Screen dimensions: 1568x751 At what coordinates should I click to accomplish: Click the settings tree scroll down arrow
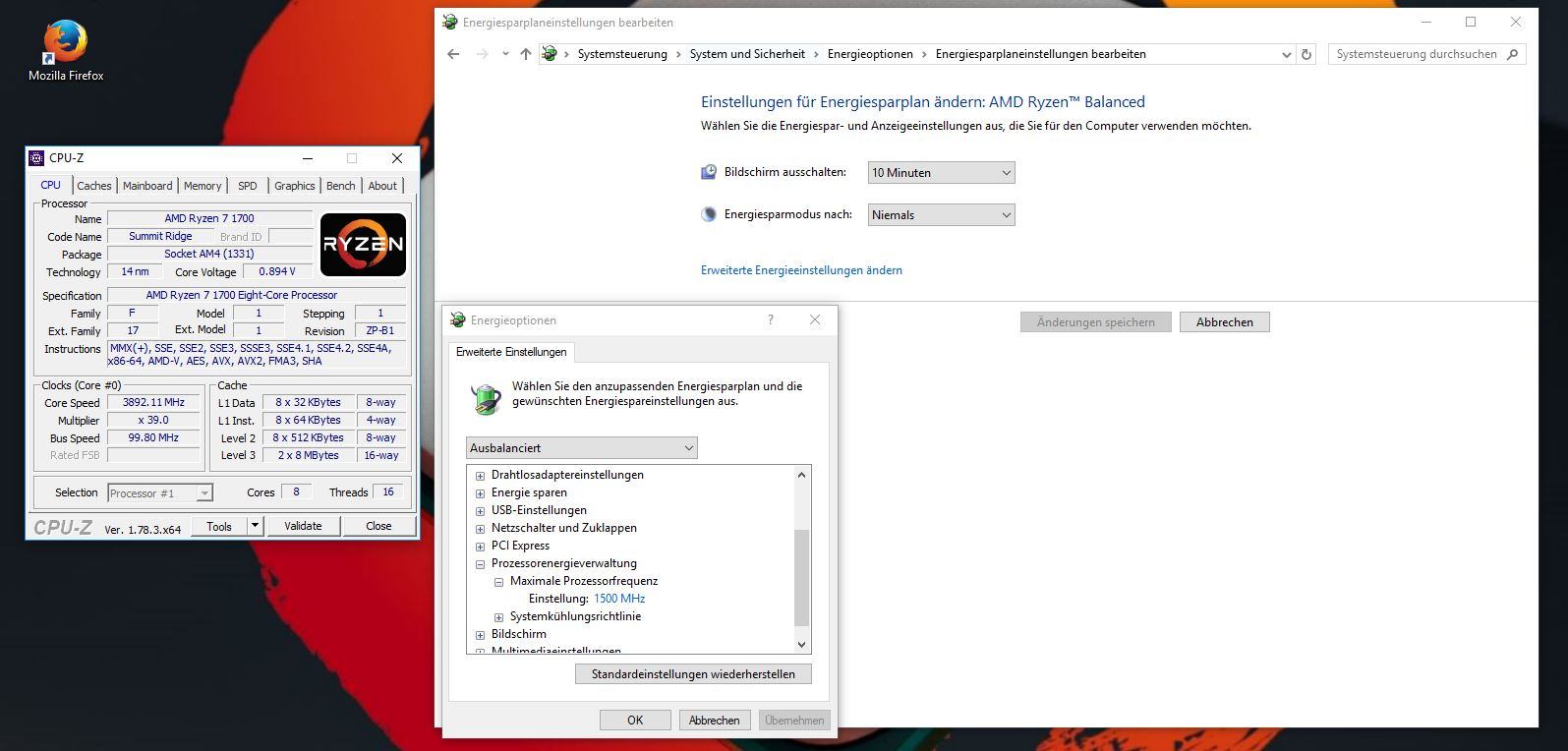coord(801,644)
